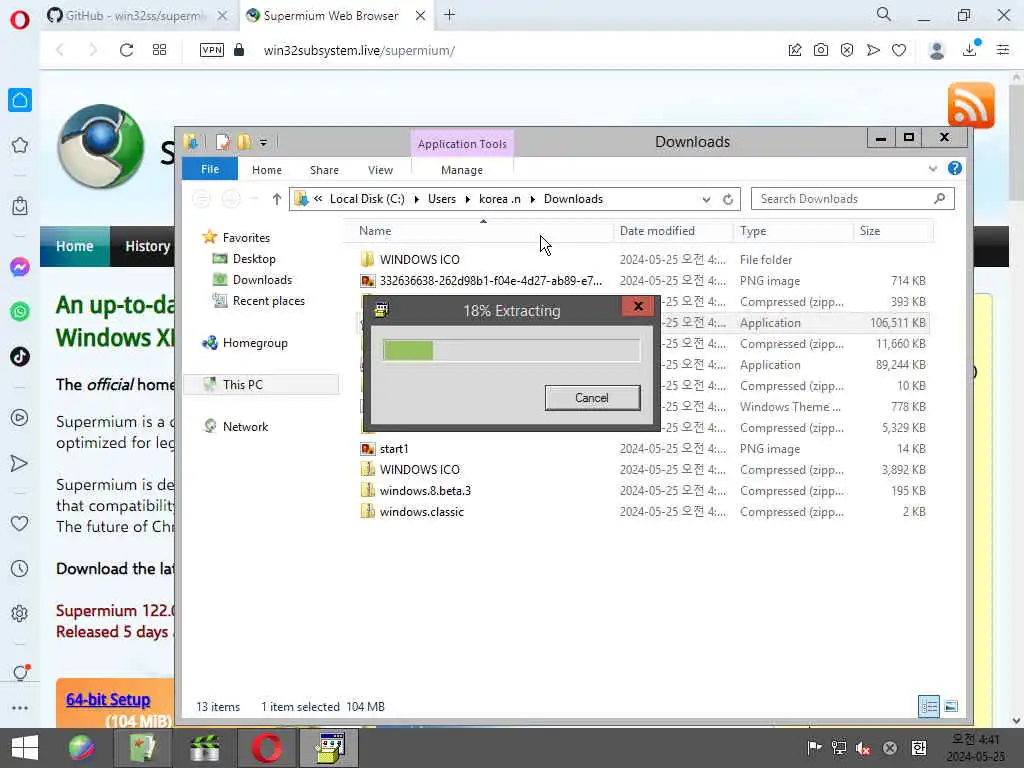Screen dimensions: 1024x768
Task: Open Explorer help question mark
Action: [x=954, y=168]
